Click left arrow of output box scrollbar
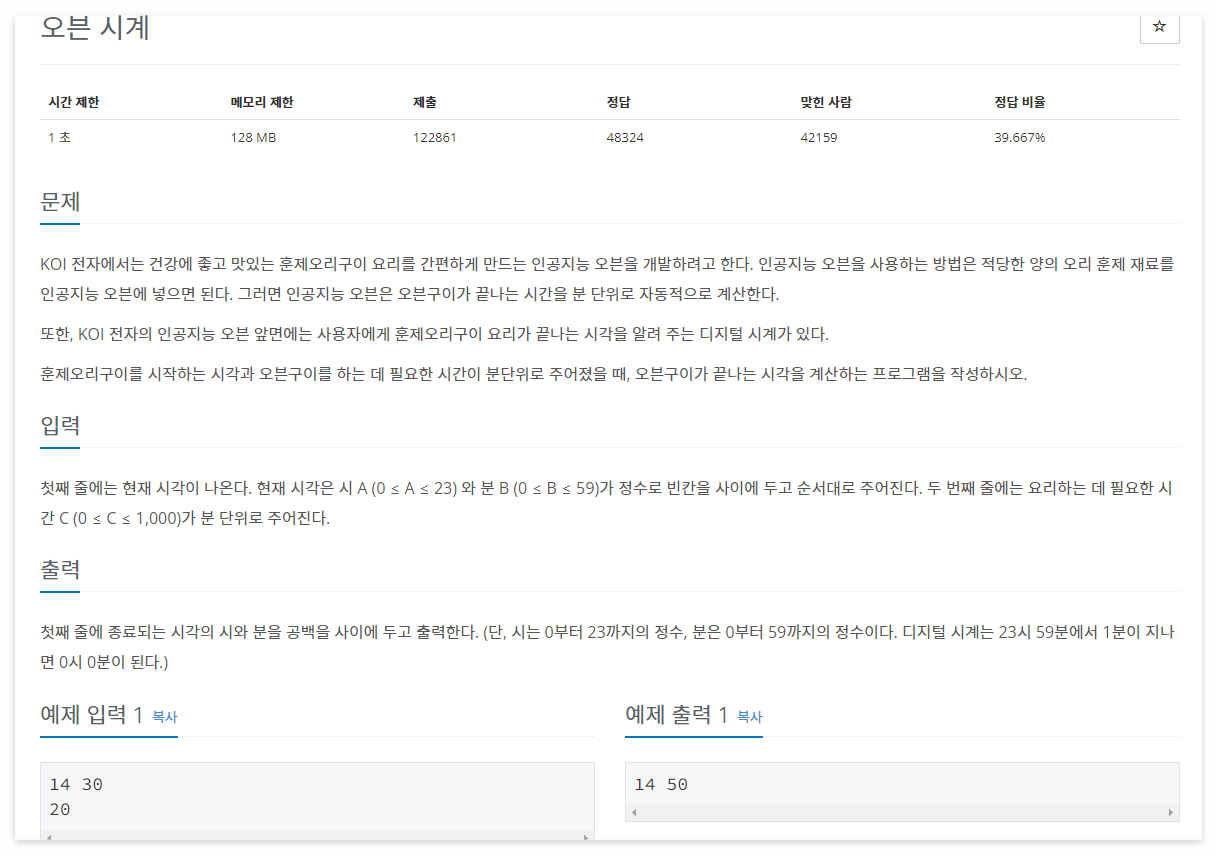The width and height of the screenshot is (1217, 855). (634, 813)
